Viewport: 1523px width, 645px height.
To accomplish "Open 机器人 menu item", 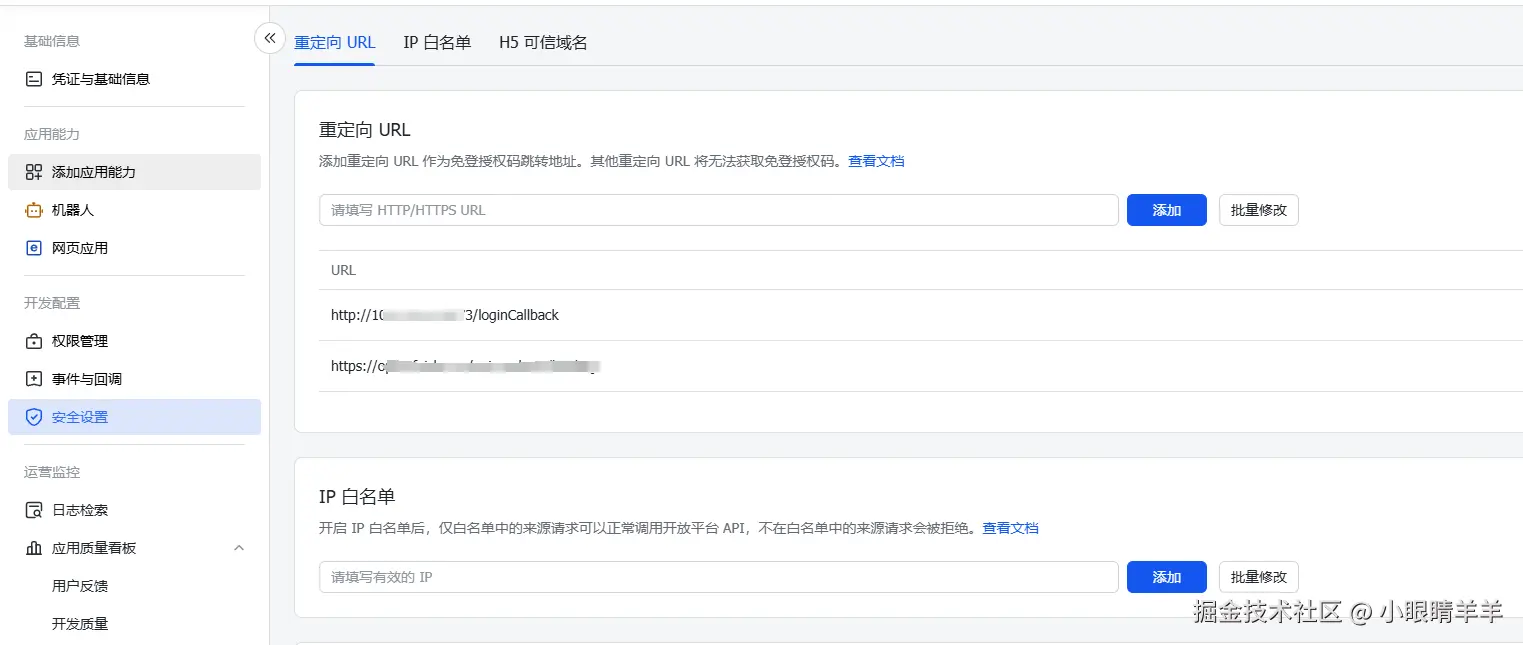I will click(x=134, y=210).
